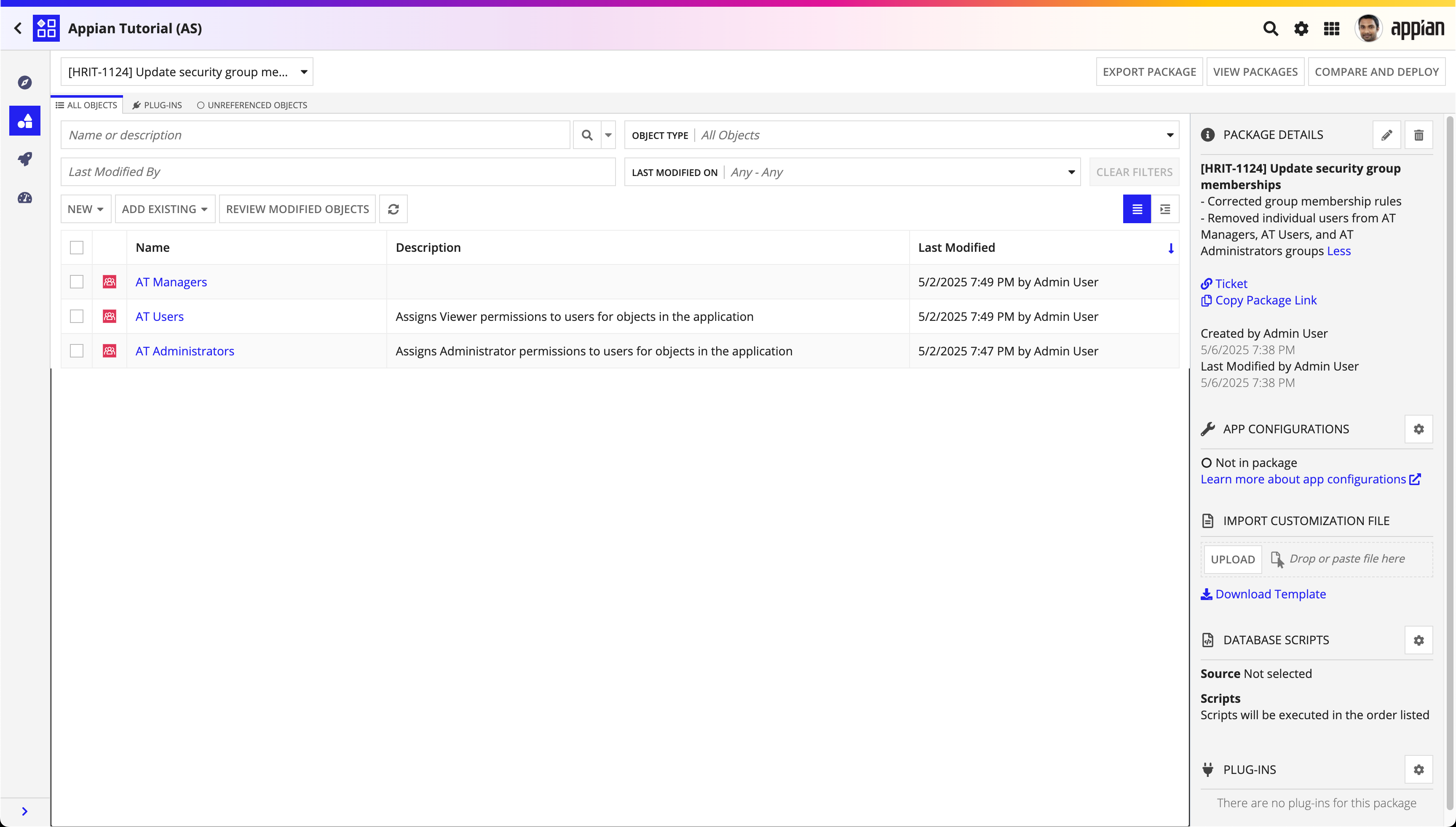Screen dimensions: 1456x827
Task: Expand the left sidebar with the chevron
Action: tap(24, 811)
